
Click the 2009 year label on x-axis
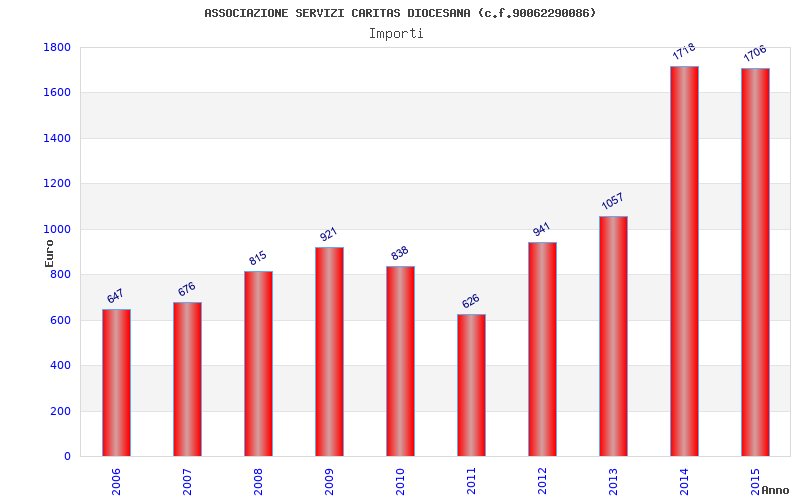click(329, 482)
